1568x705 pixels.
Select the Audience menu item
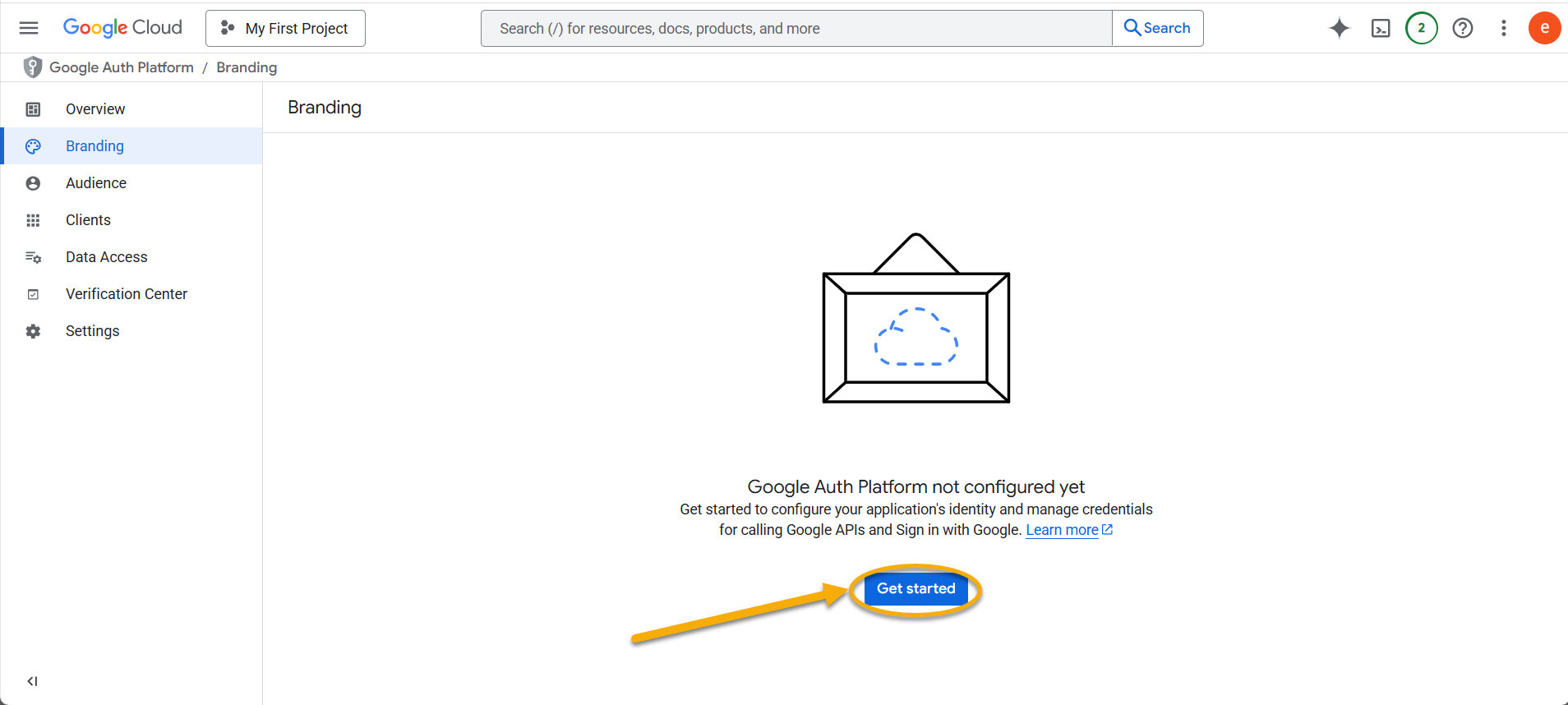click(131, 183)
